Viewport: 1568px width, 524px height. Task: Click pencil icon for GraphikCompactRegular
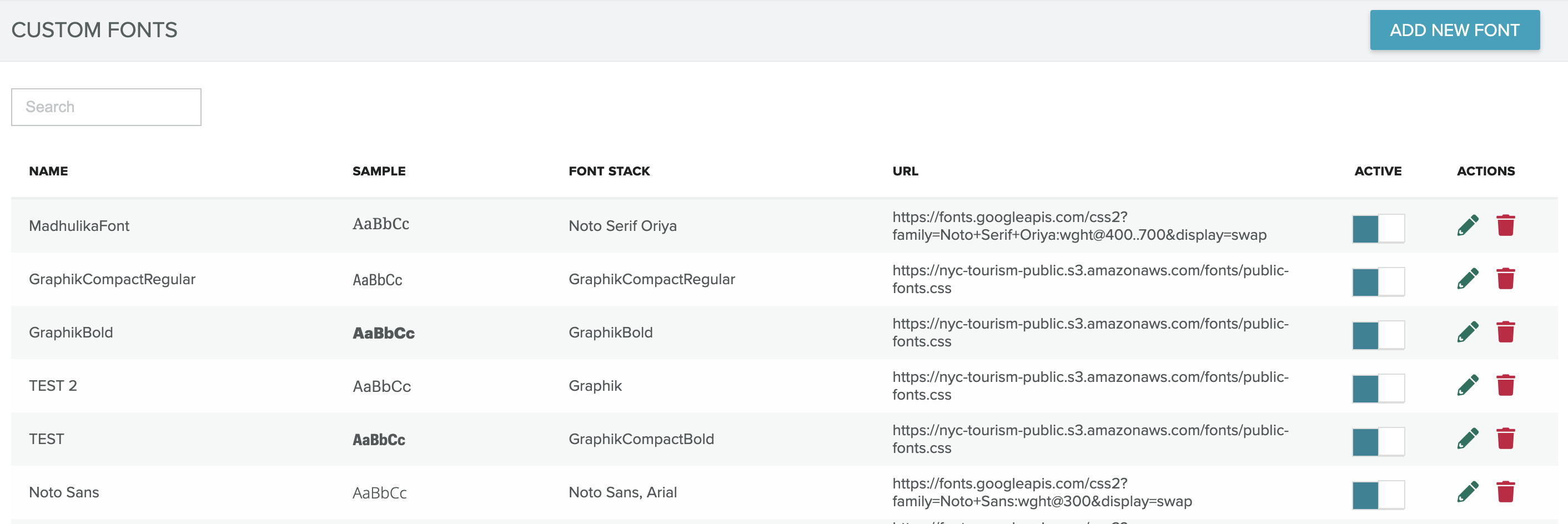(x=1468, y=279)
